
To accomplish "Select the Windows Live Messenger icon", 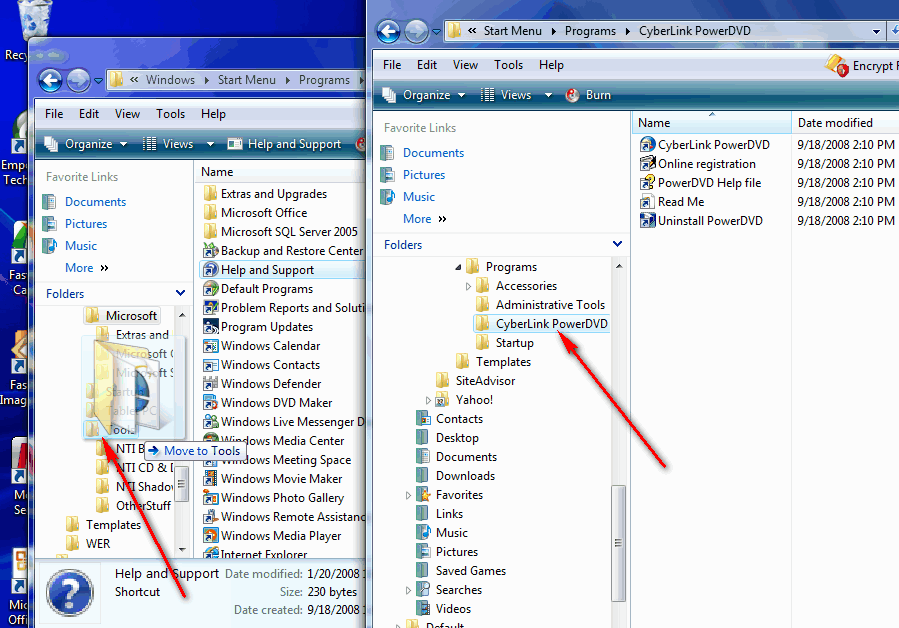I will pyautogui.click(x=210, y=422).
